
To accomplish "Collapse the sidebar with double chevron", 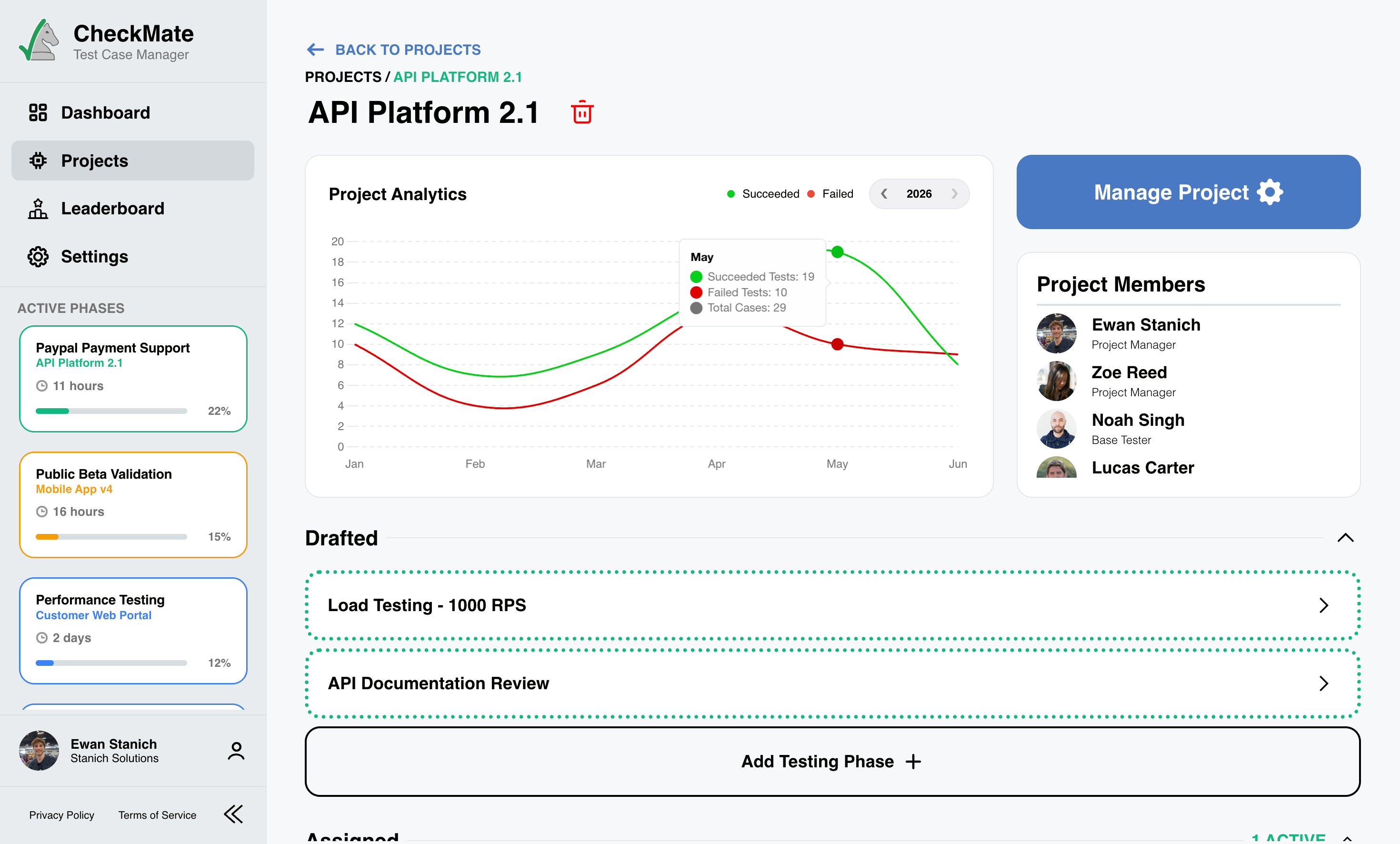I will (x=233, y=814).
